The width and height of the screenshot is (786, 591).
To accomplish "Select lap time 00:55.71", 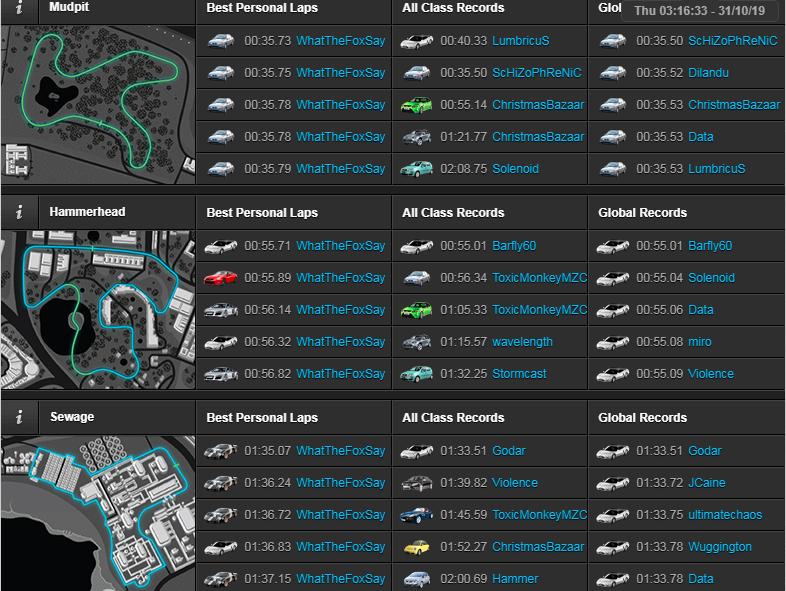I will [267, 246].
